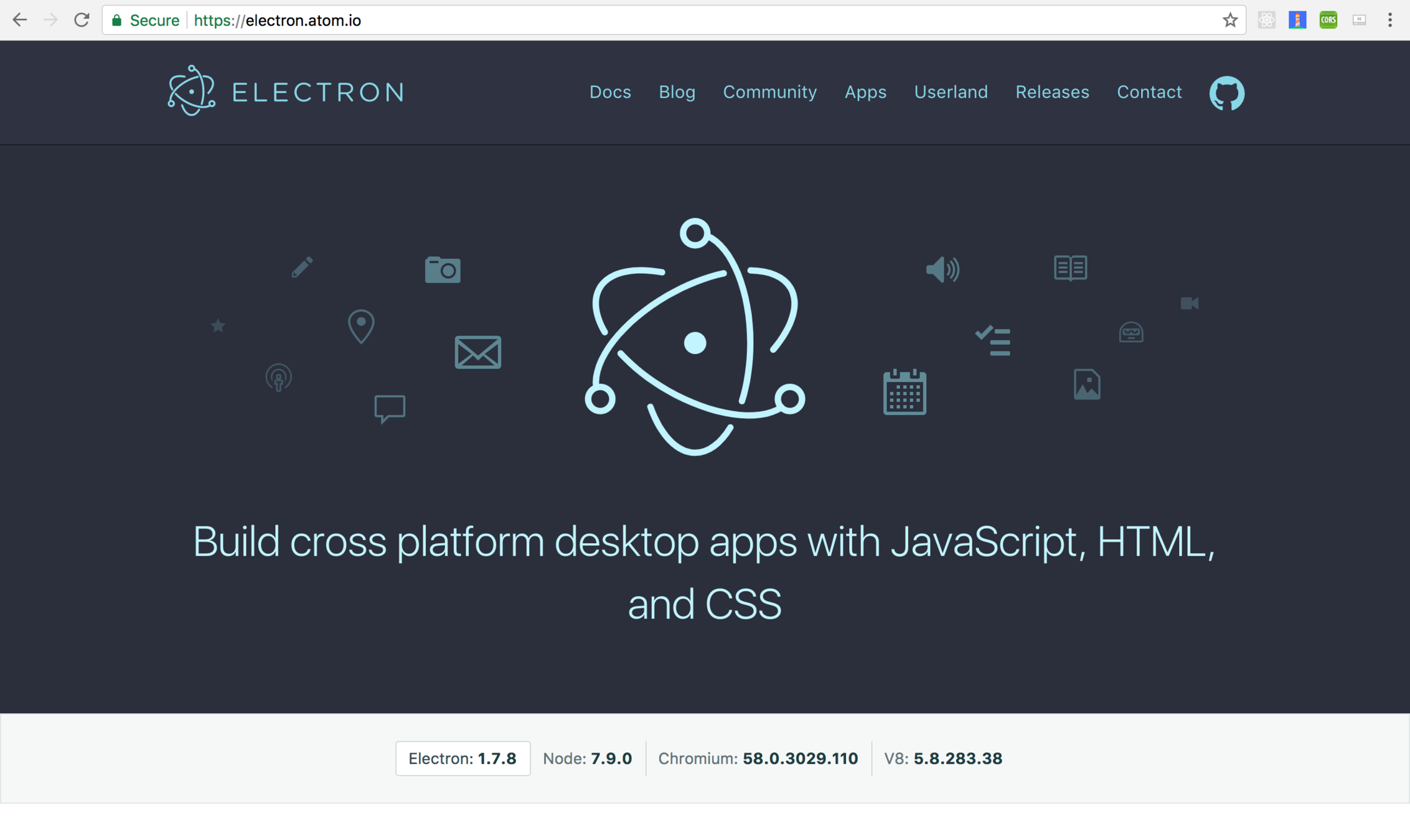Click the Electron: 1.7.8 version button
This screenshot has width=1410, height=840.
463,758
